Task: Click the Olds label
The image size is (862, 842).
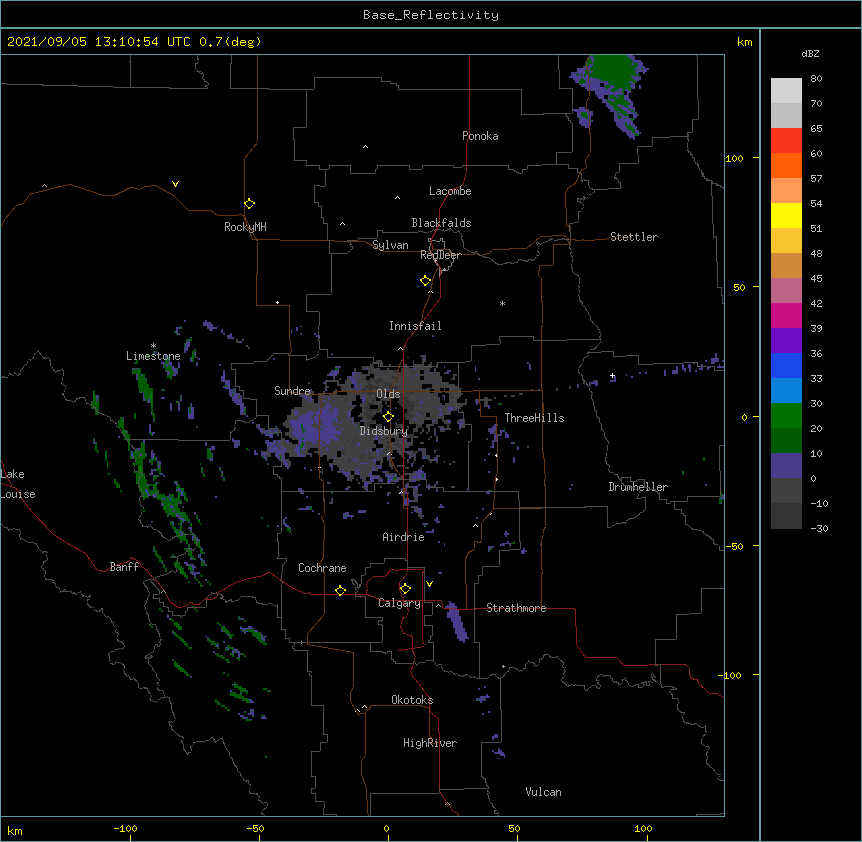Action: coord(388,394)
